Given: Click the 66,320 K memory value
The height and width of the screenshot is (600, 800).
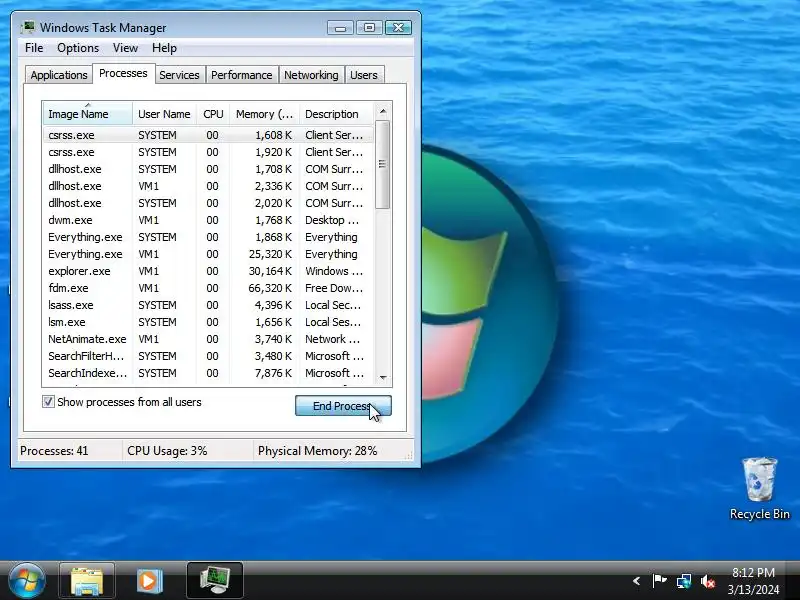Looking at the screenshot, I should coord(270,288).
